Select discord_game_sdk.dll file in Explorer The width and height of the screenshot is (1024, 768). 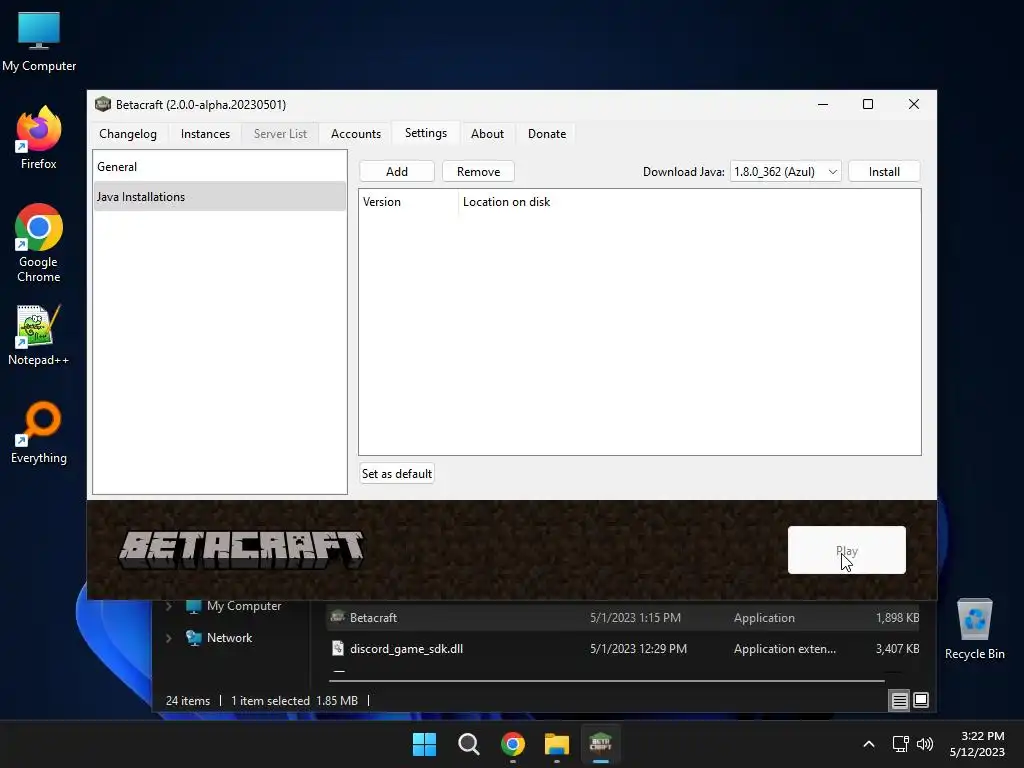[x=622, y=648]
